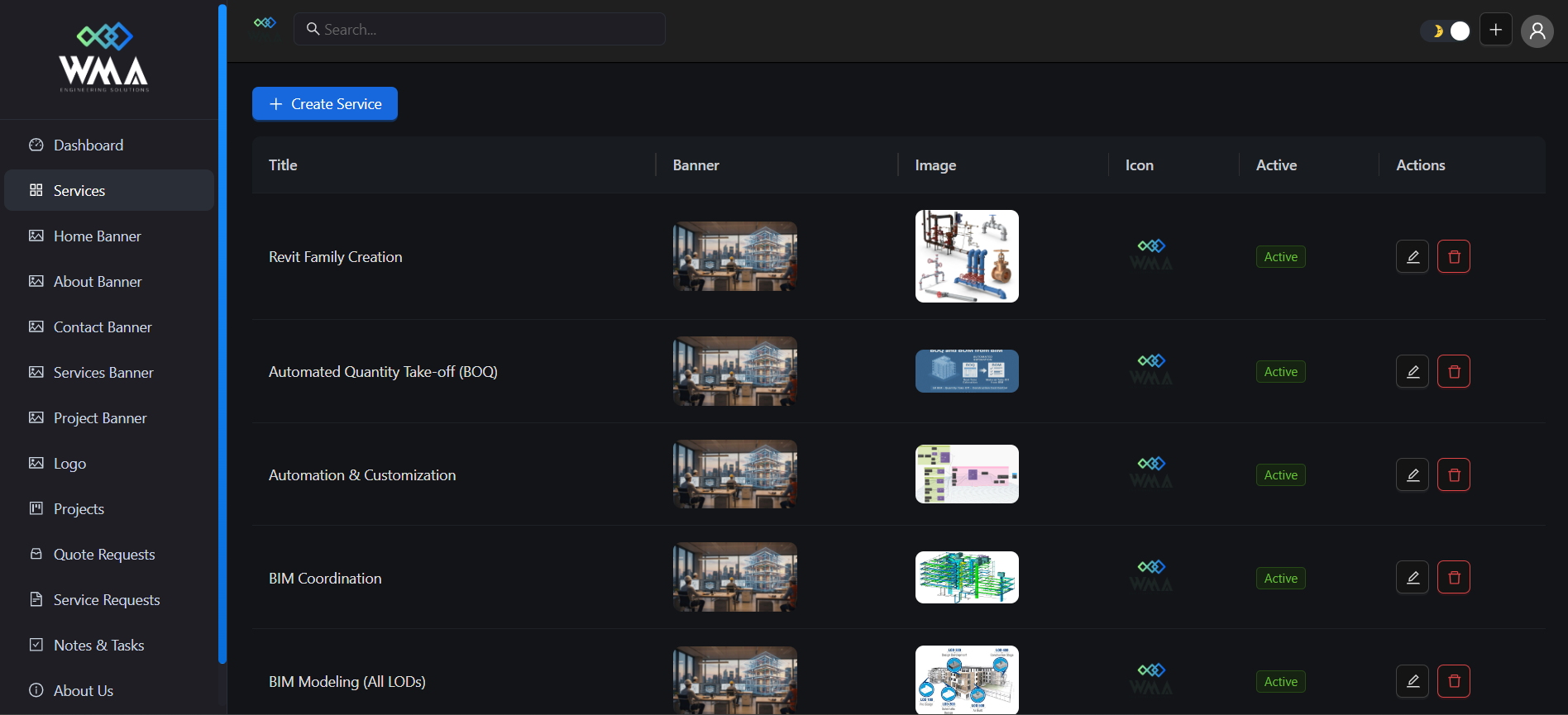Click the Create Service button
The height and width of the screenshot is (715, 1568).
(x=325, y=104)
